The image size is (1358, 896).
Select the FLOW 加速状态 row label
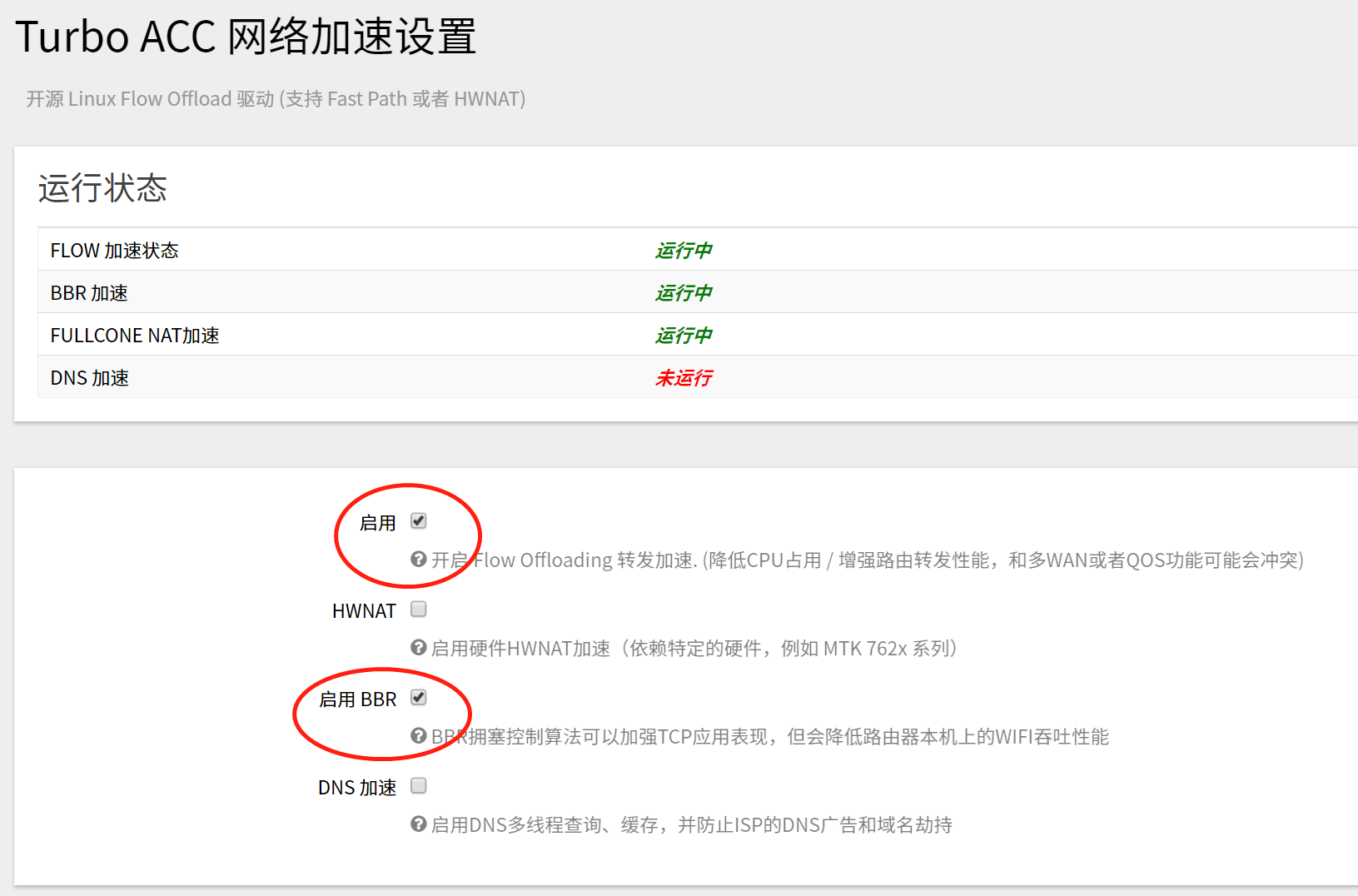click(x=114, y=250)
